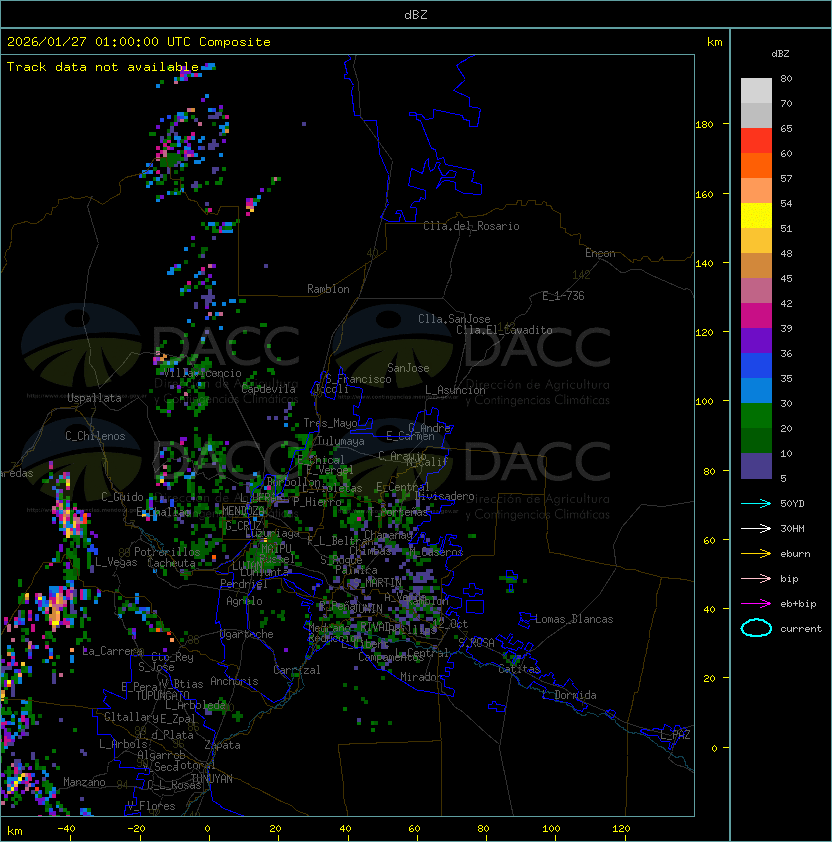The height and width of the screenshot is (842, 832).
Task: Select the Lomas_Blancas map label
Action: [x=574, y=619]
